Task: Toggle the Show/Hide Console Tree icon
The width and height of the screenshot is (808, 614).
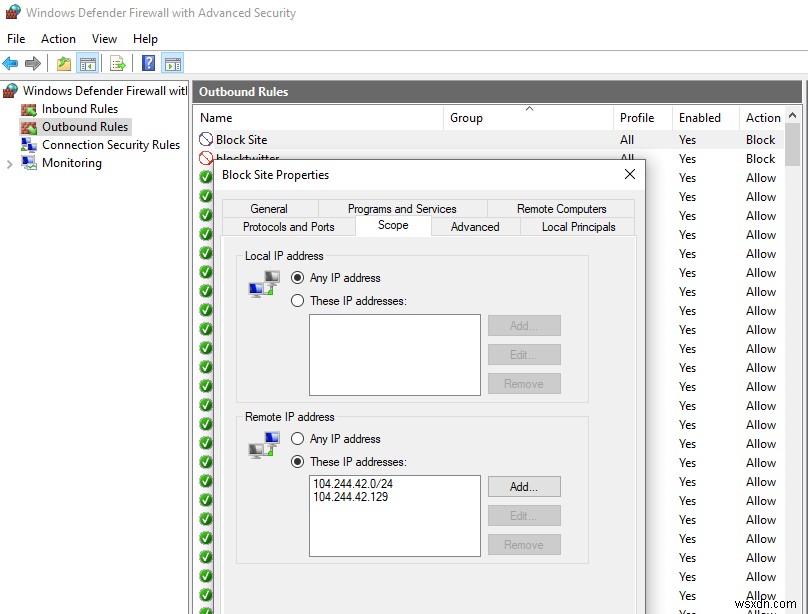Action: click(x=86, y=63)
